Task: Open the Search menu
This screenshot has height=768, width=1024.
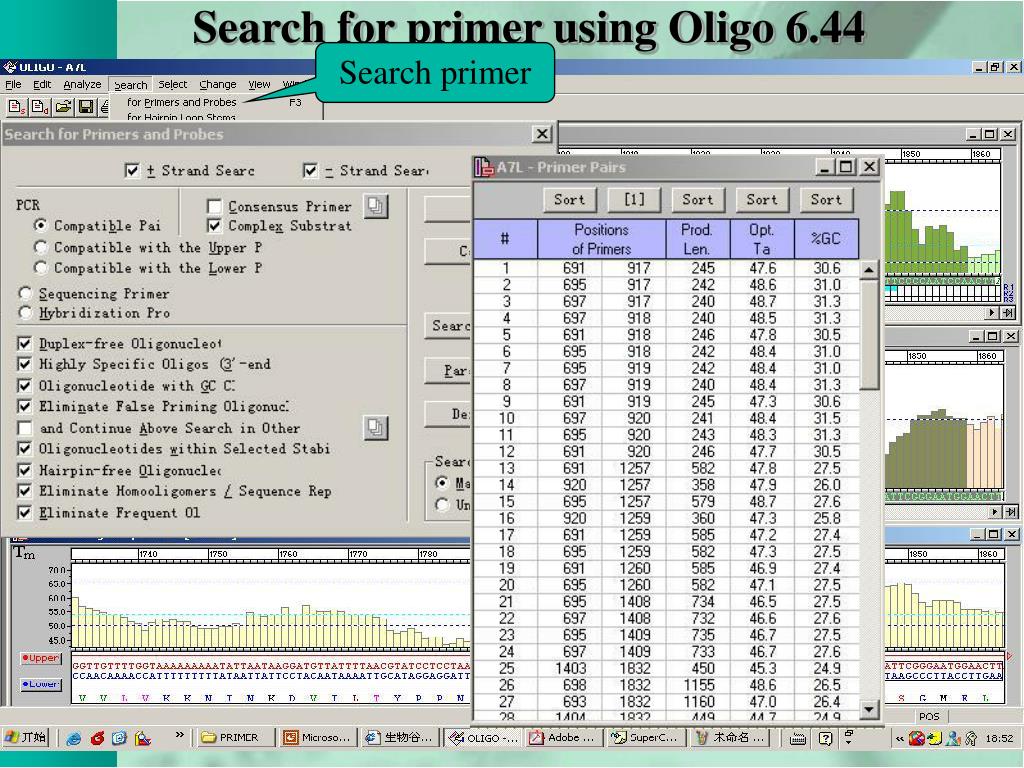Action: point(131,85)
